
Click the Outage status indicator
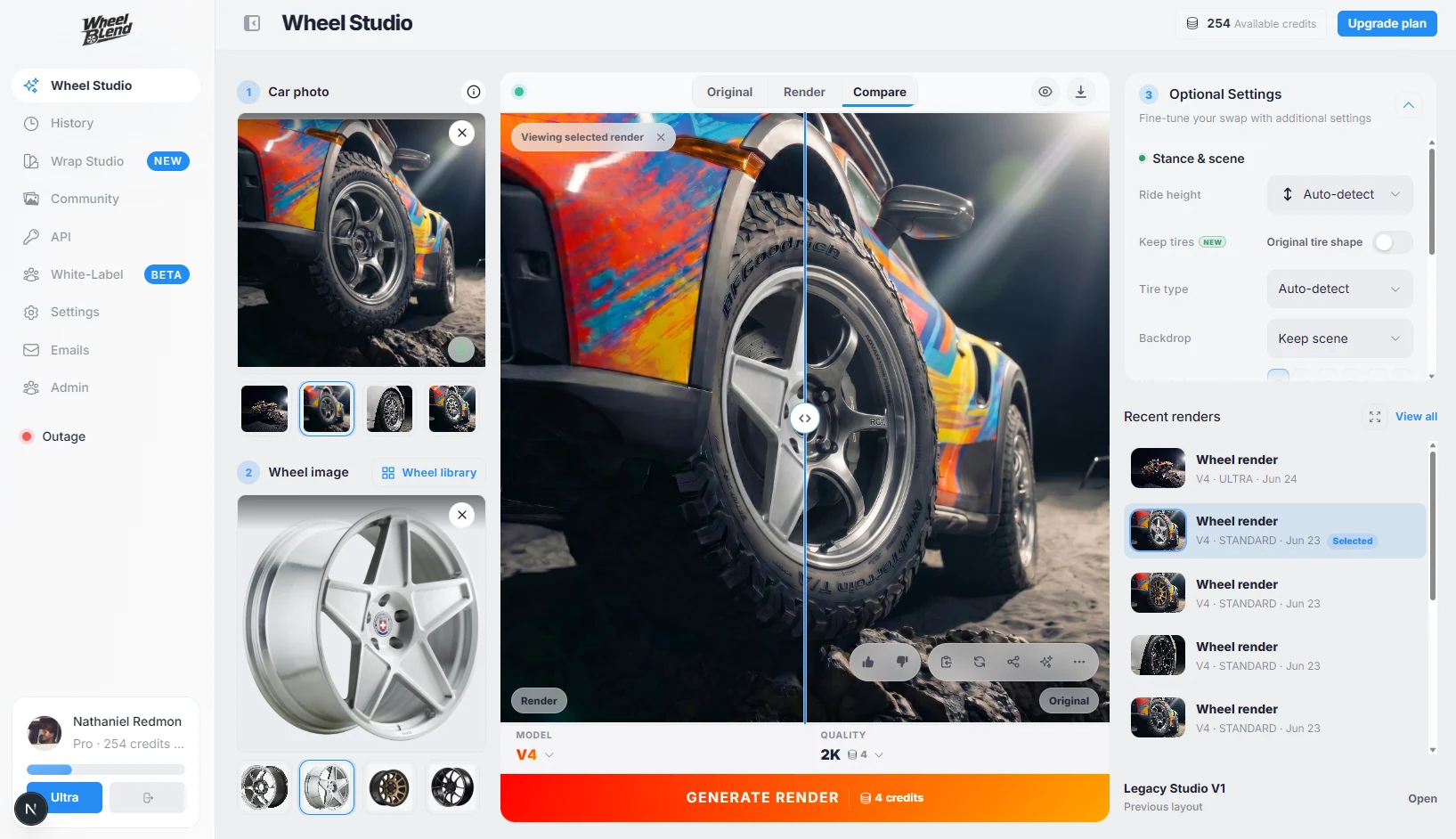[x=53, y=436]
